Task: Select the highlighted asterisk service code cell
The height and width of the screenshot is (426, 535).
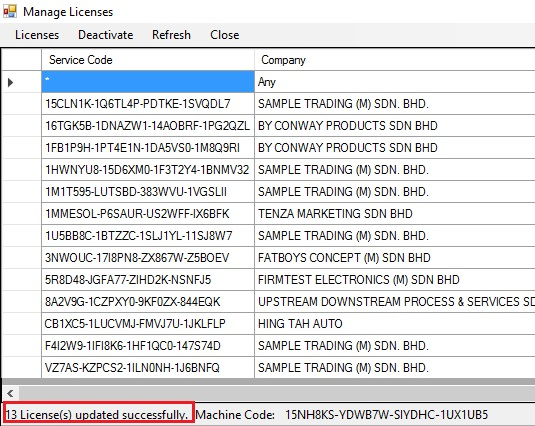Action: [148, 82]
